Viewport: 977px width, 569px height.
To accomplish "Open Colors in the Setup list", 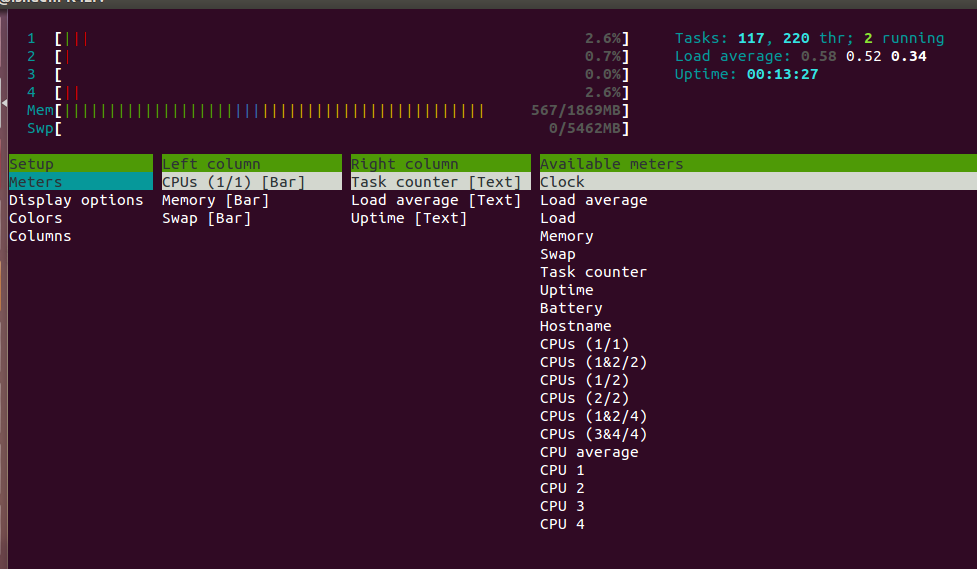I will (x=36, y=218).
